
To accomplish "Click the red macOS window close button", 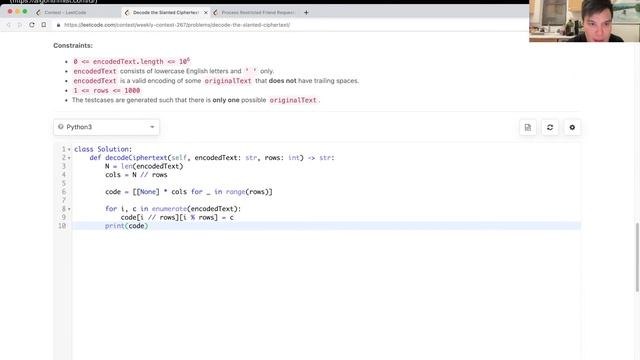I will pyautogui.click(x=10, y=12).
